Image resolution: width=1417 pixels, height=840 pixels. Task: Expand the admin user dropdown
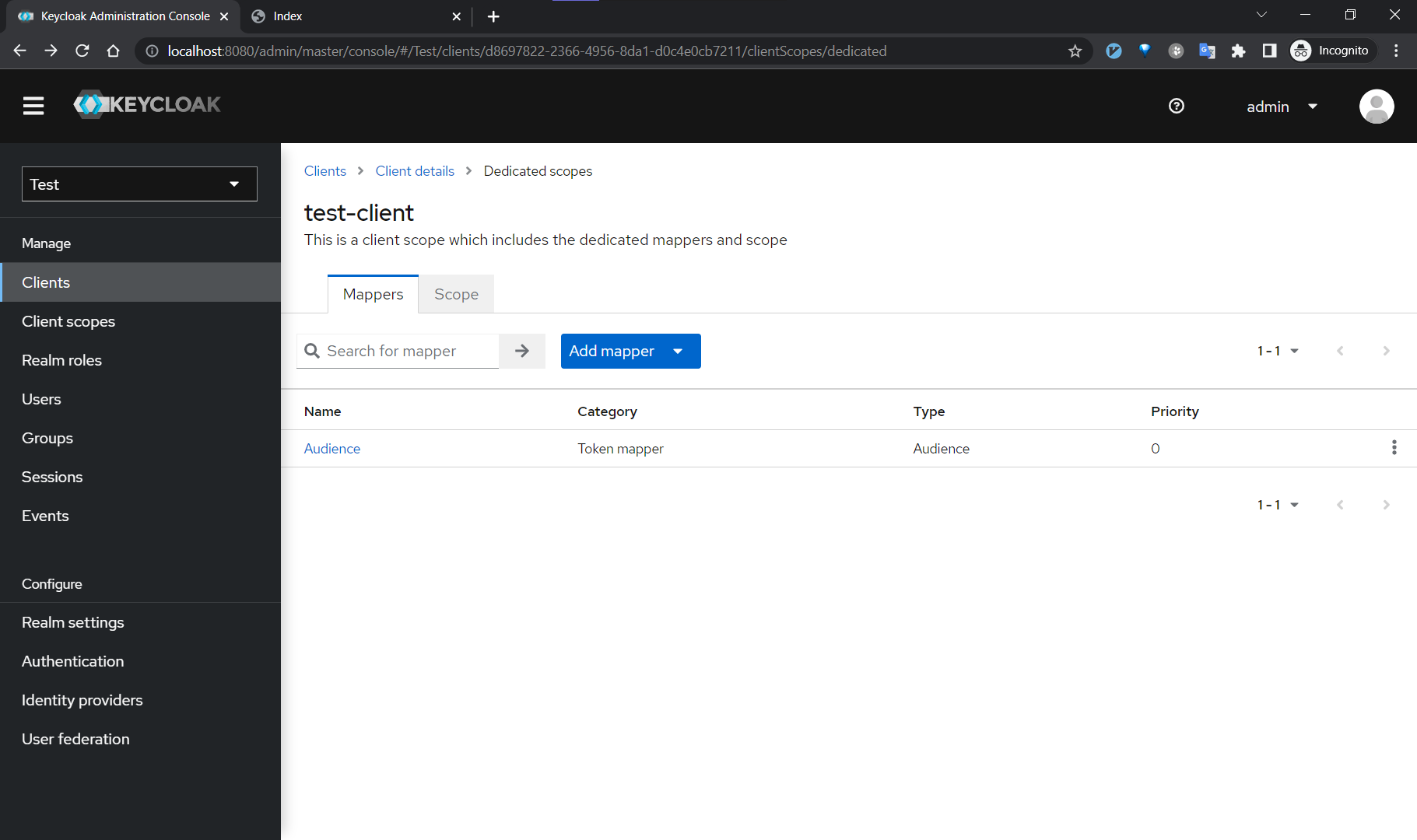tap(1282, 107)
